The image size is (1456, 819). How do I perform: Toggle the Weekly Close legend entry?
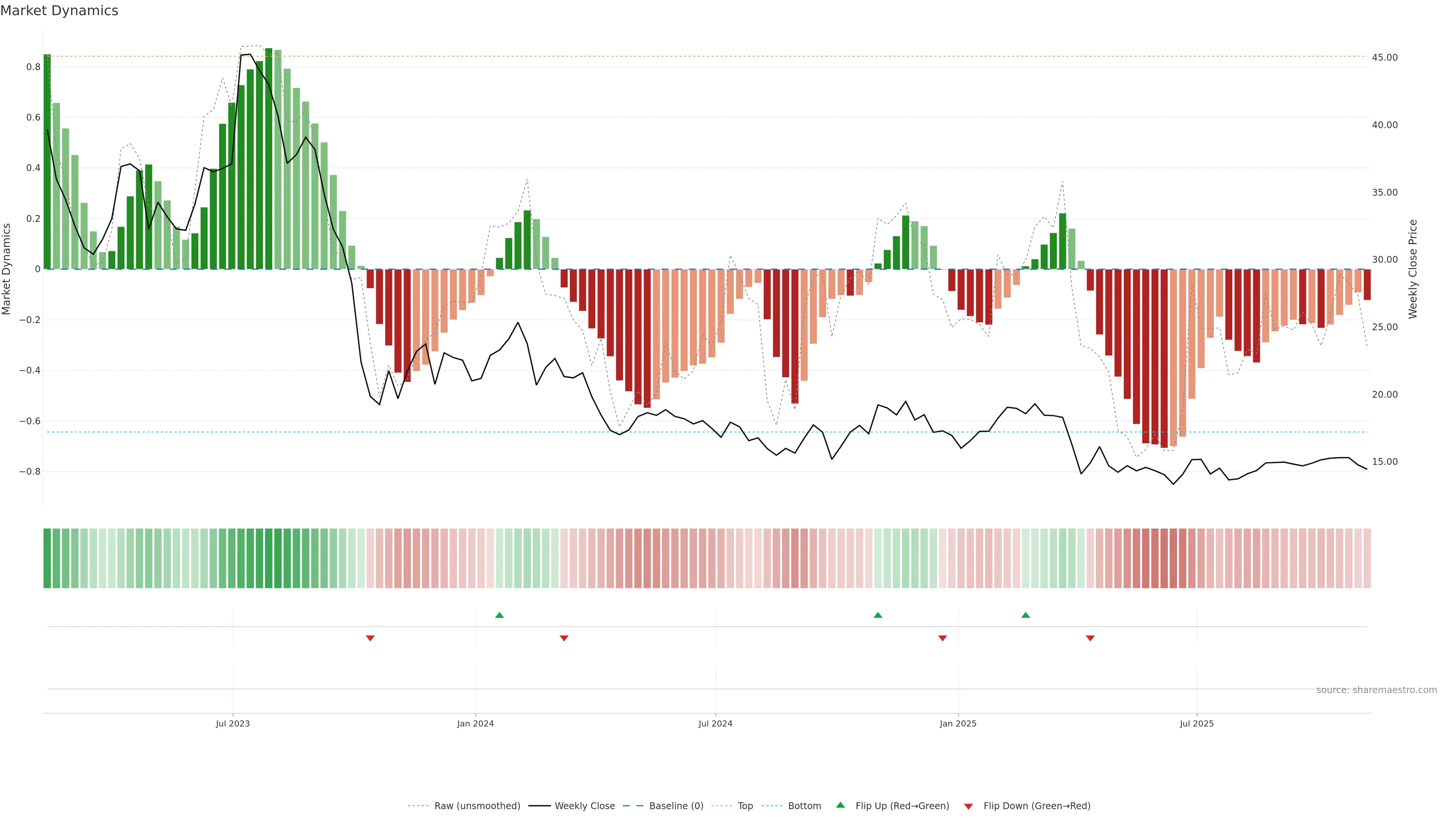[584, 805]
